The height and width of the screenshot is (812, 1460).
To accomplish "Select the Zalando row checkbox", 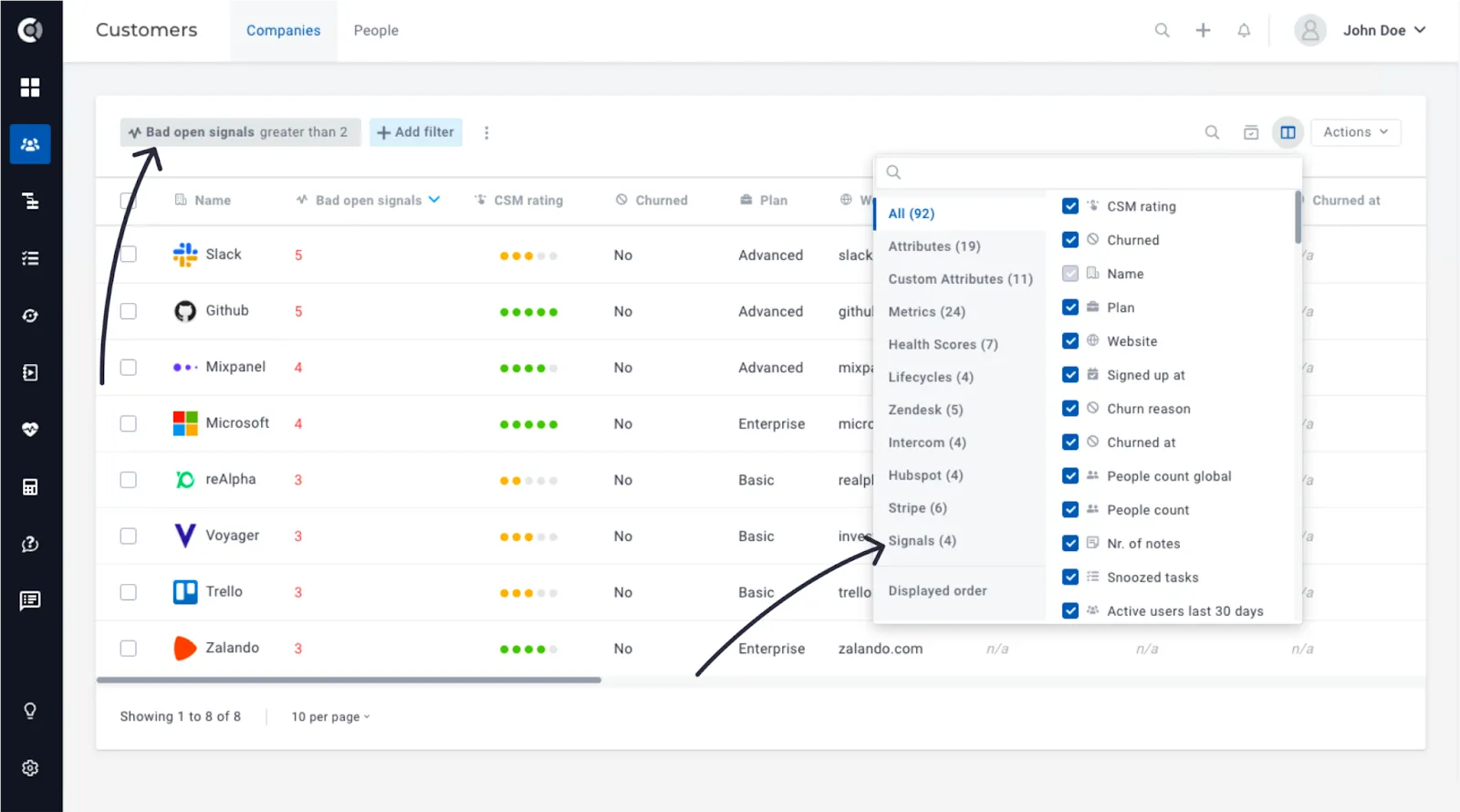I will click(x=129, y=649).
